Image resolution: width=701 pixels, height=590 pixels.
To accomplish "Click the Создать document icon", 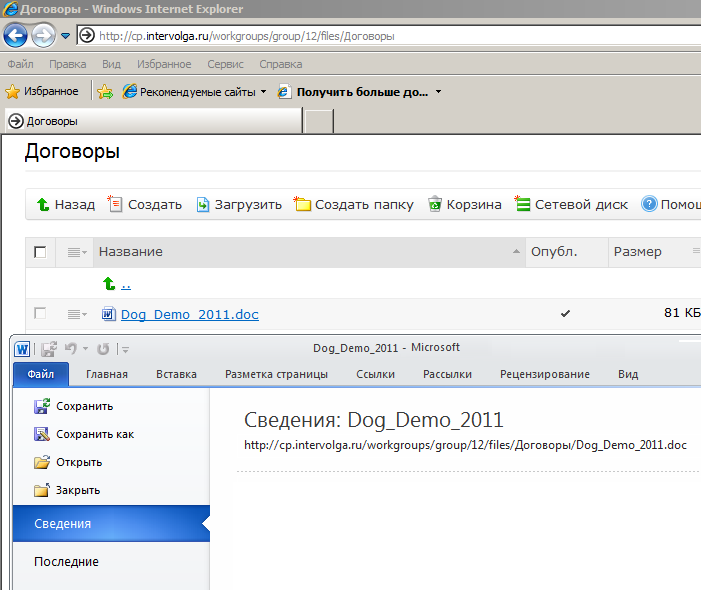I will 115,204.
